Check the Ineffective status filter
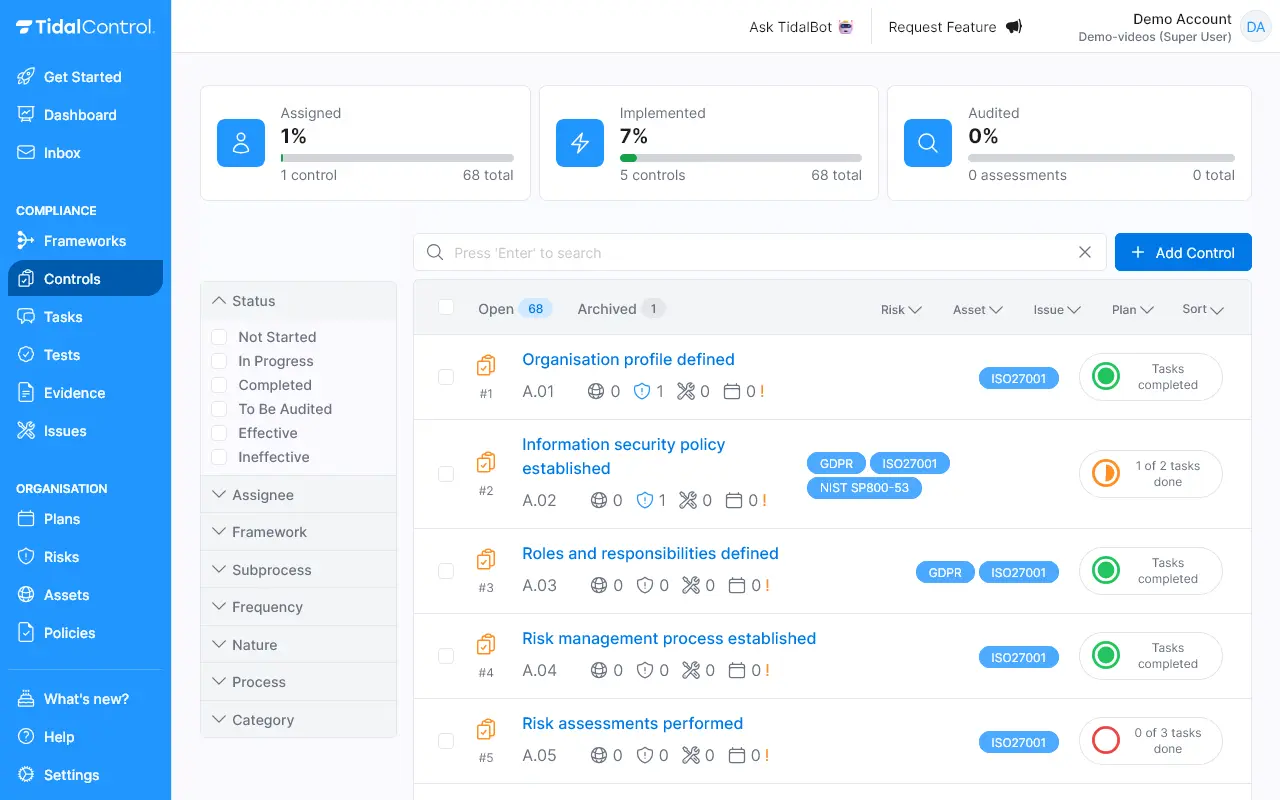This screenshot has height=800, width=1280. (x=219, y=457)
